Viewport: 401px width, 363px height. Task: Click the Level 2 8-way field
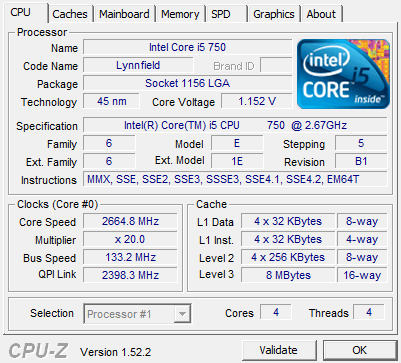click(362, 257)
